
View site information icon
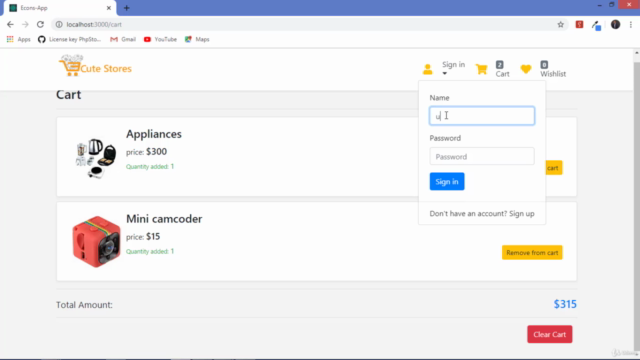pos(59,24)
